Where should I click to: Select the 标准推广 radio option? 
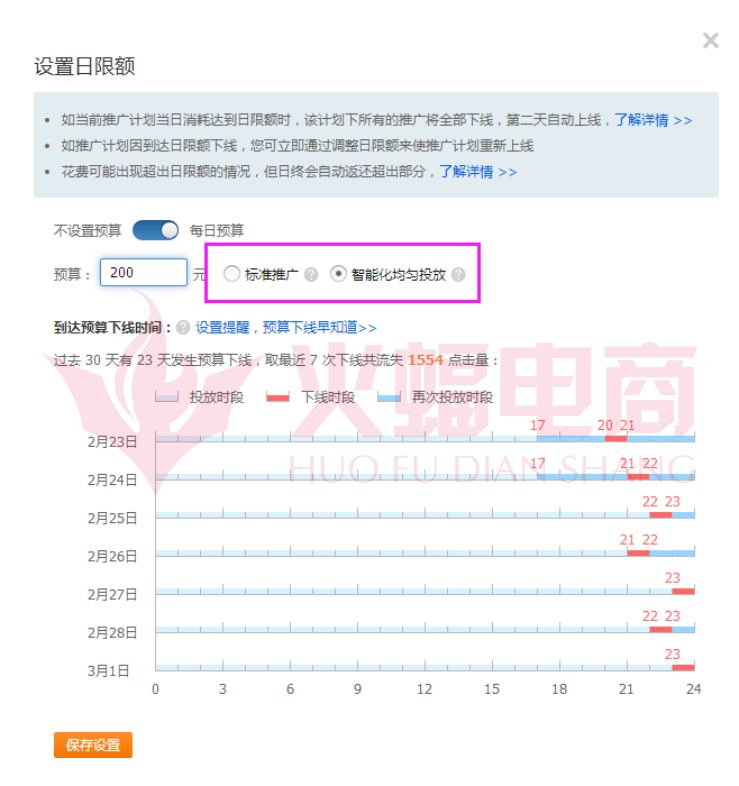232,274
